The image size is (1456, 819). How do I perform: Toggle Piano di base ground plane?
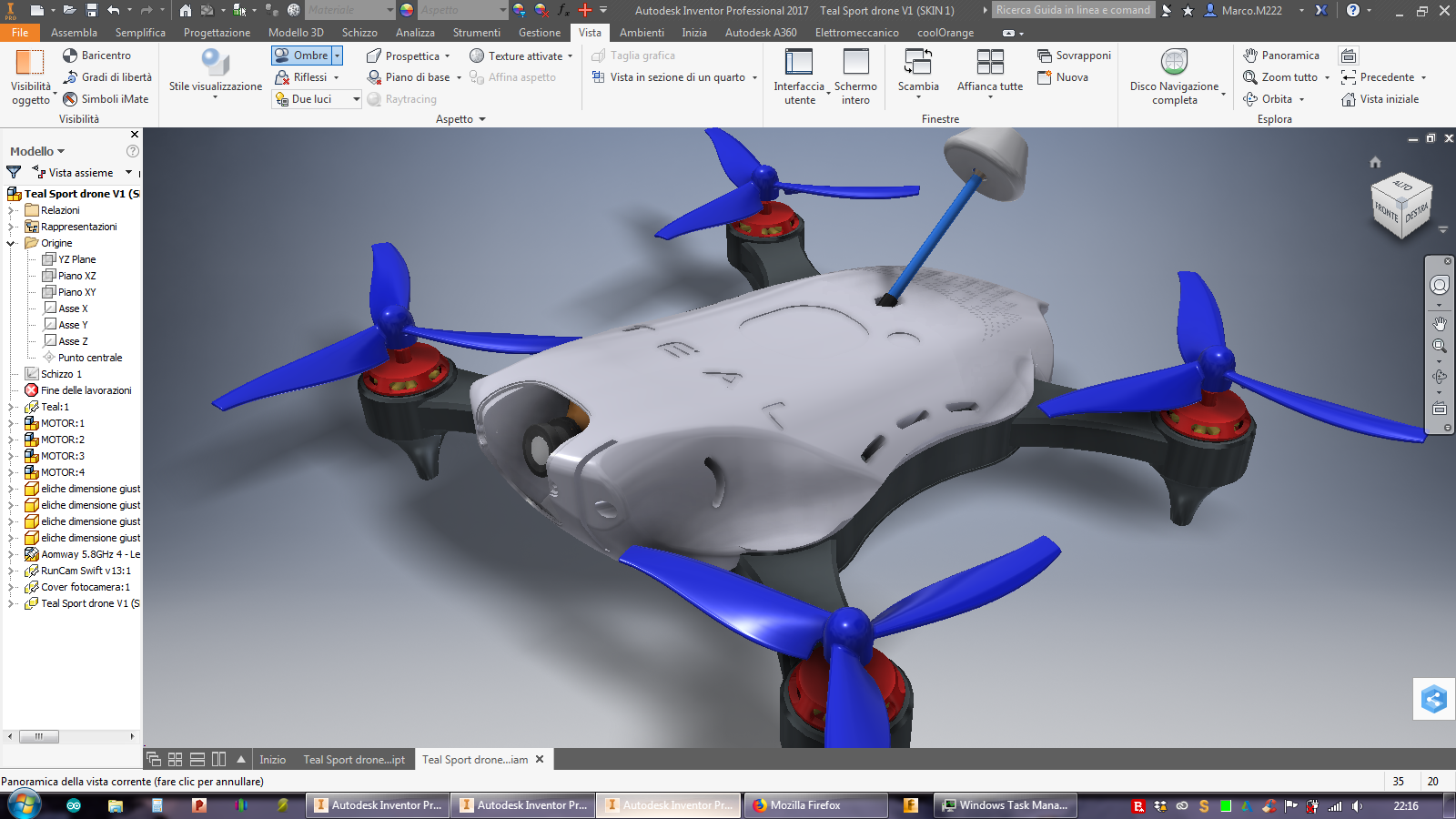409,77
